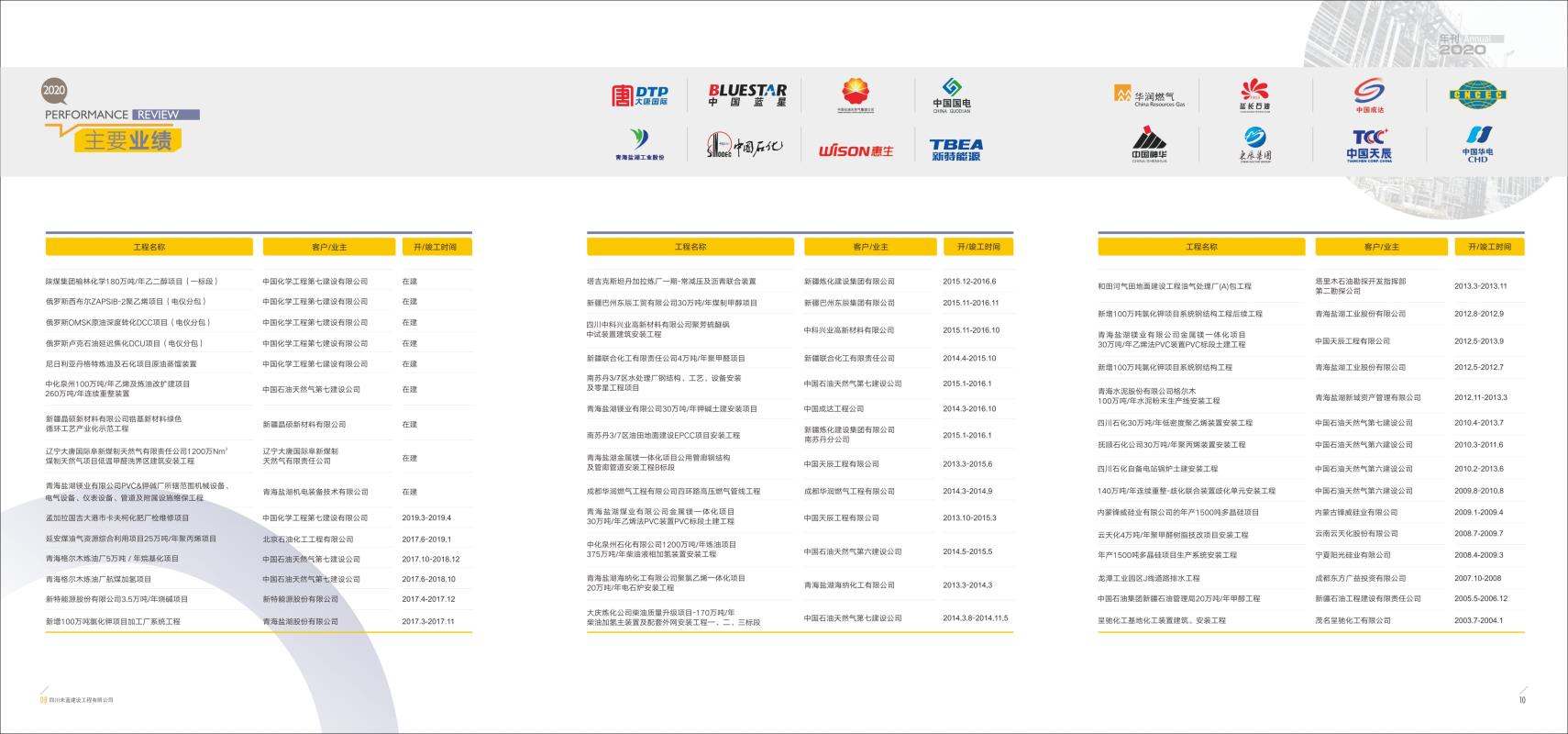Select the 龙潭工业园区J线道路排水工程 entry
Image resolution: width=1568 pixels, height=734 pixels.
(x=1149, y=579)
